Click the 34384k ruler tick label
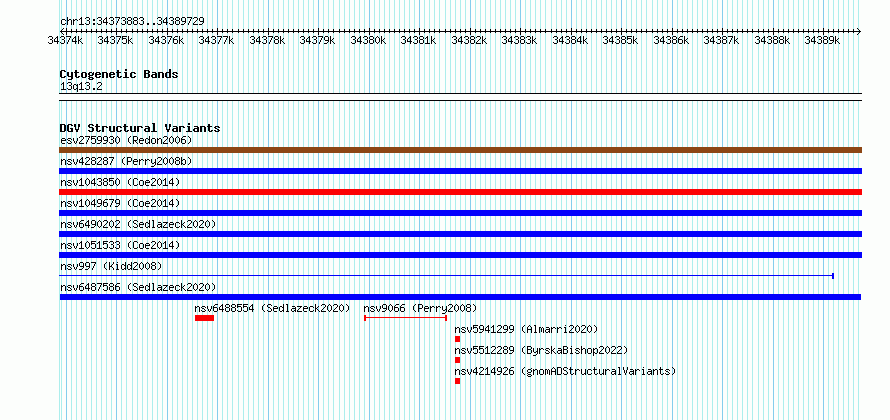The height and width of the screenshot is (420, 890). [570, 40]
